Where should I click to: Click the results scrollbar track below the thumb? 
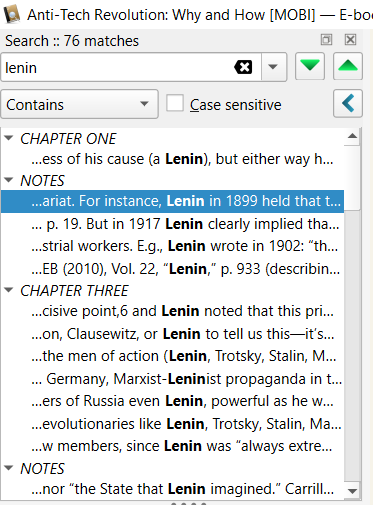[352, 347]
